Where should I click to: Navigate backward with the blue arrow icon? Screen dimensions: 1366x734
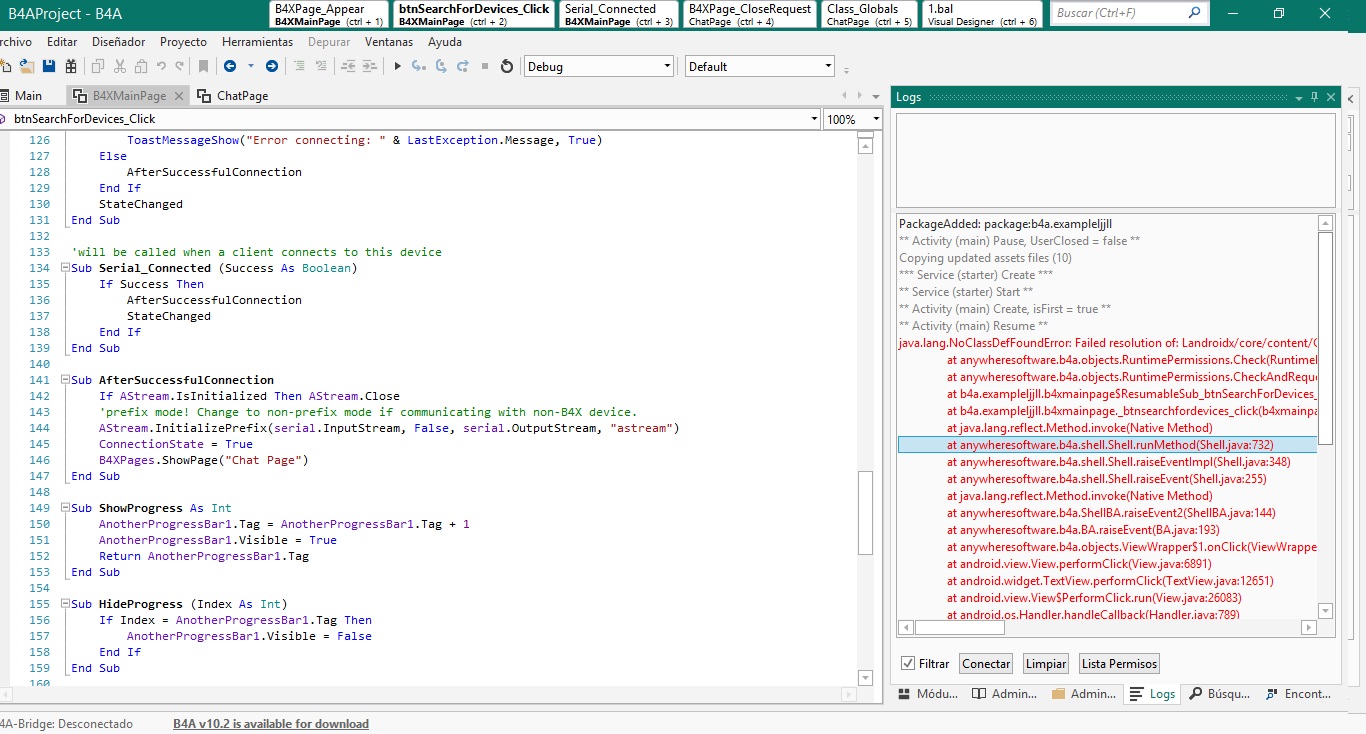pos(230,67)
